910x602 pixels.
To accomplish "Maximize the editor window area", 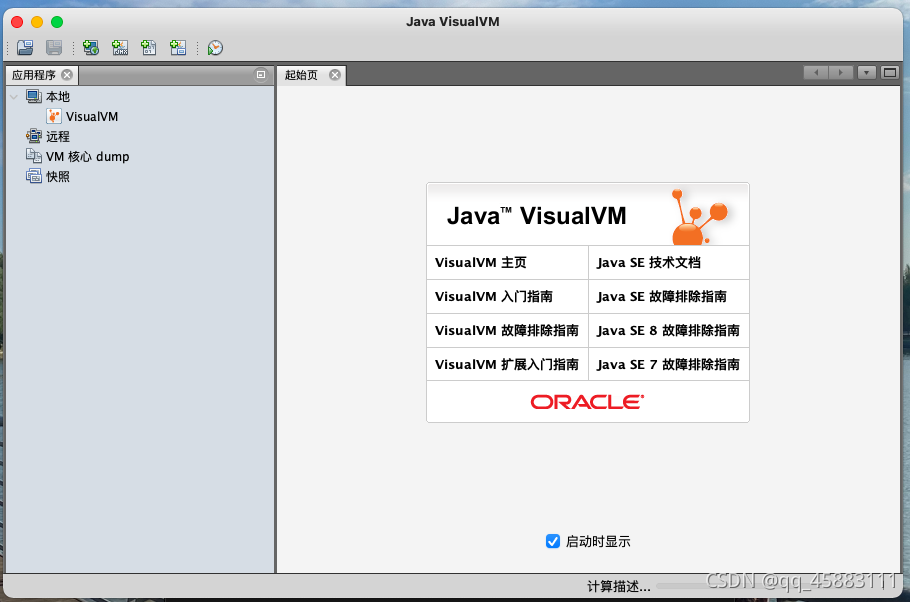I will 890,73.
